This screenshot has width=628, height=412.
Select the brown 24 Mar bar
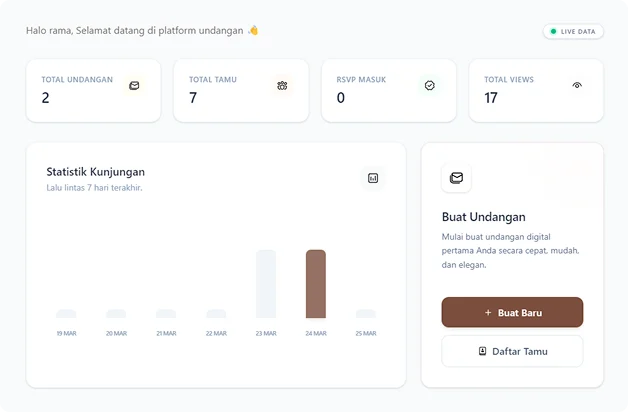[x=316, y=284]
